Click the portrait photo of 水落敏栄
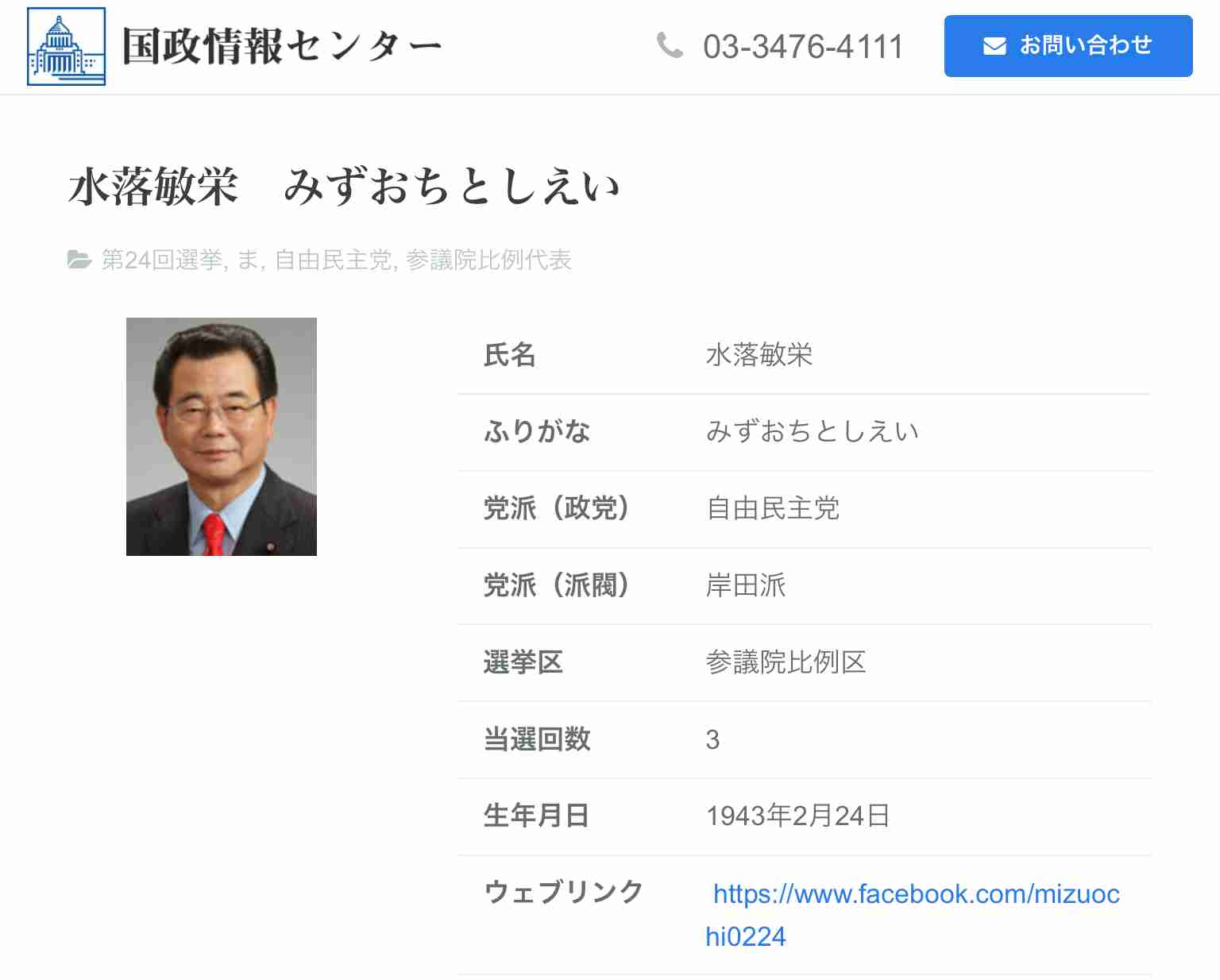The width and height of the screenshot is (1220, 980). pos(222,437)
